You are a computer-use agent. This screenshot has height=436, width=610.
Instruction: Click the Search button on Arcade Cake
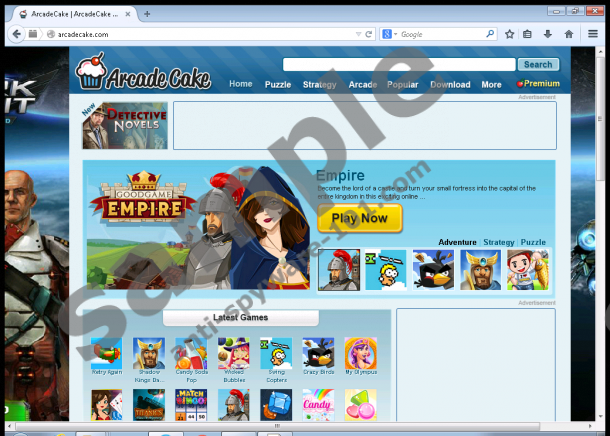coord(538,64)
